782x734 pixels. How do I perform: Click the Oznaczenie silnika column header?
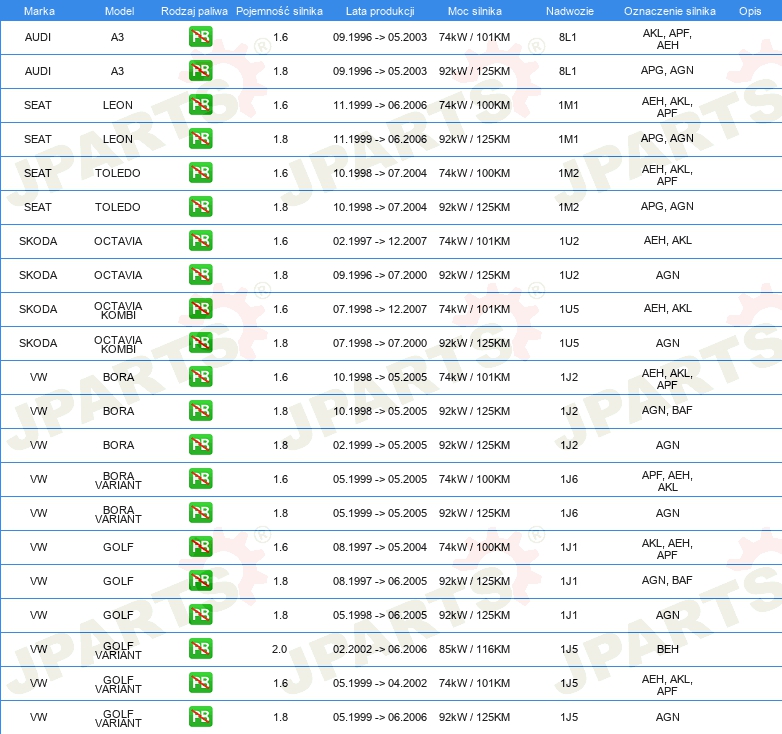pos(670,11)
